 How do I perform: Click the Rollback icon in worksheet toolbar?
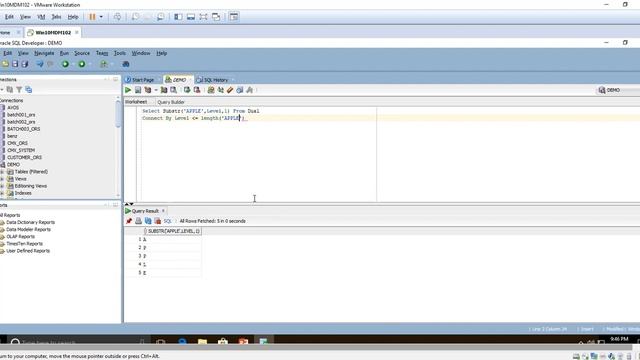click(x=197, y=90)
